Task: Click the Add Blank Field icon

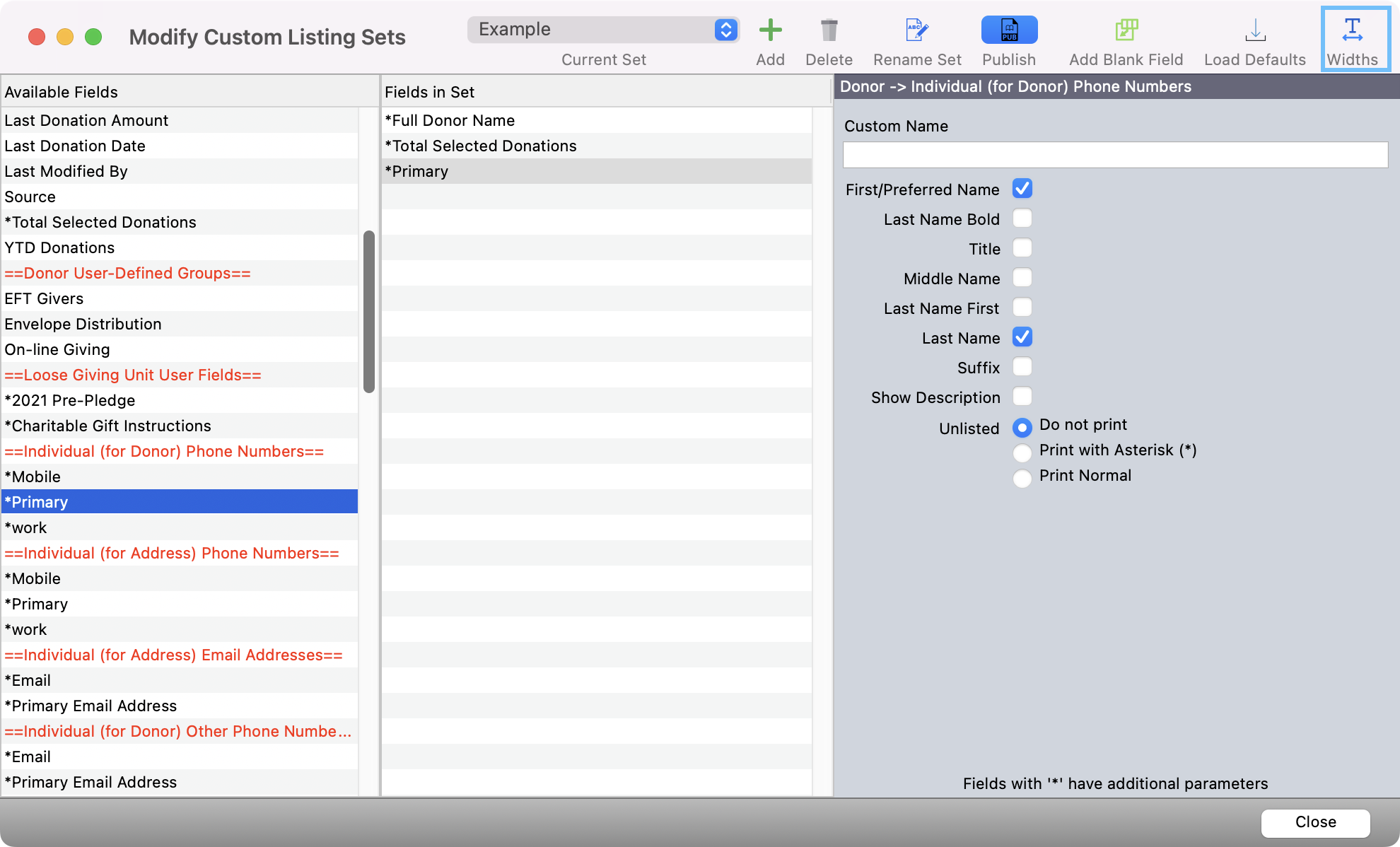Action: click(1126, 30)
